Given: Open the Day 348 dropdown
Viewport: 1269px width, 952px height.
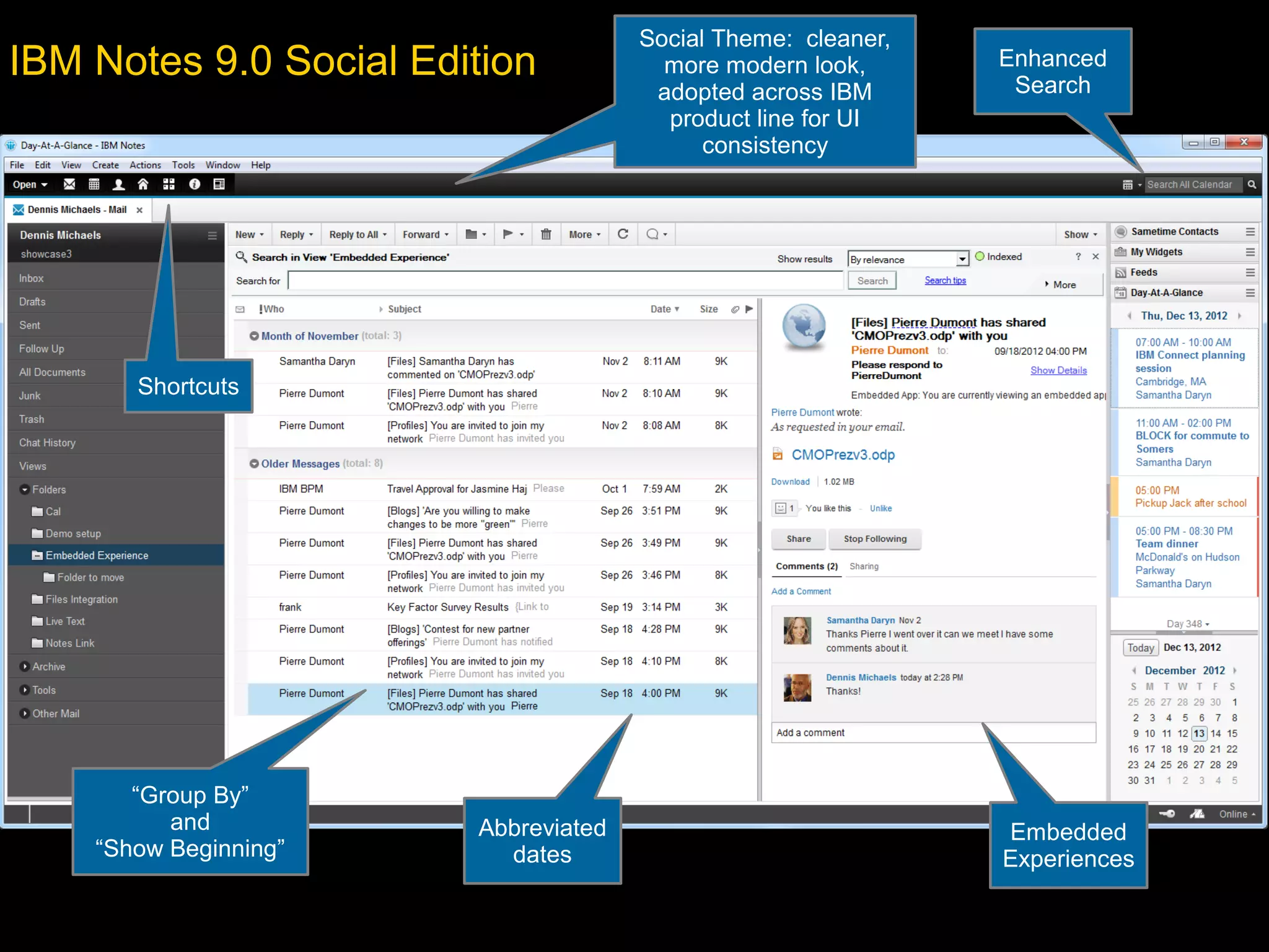Looking at the screenshot, I should tap(1188, 624).
